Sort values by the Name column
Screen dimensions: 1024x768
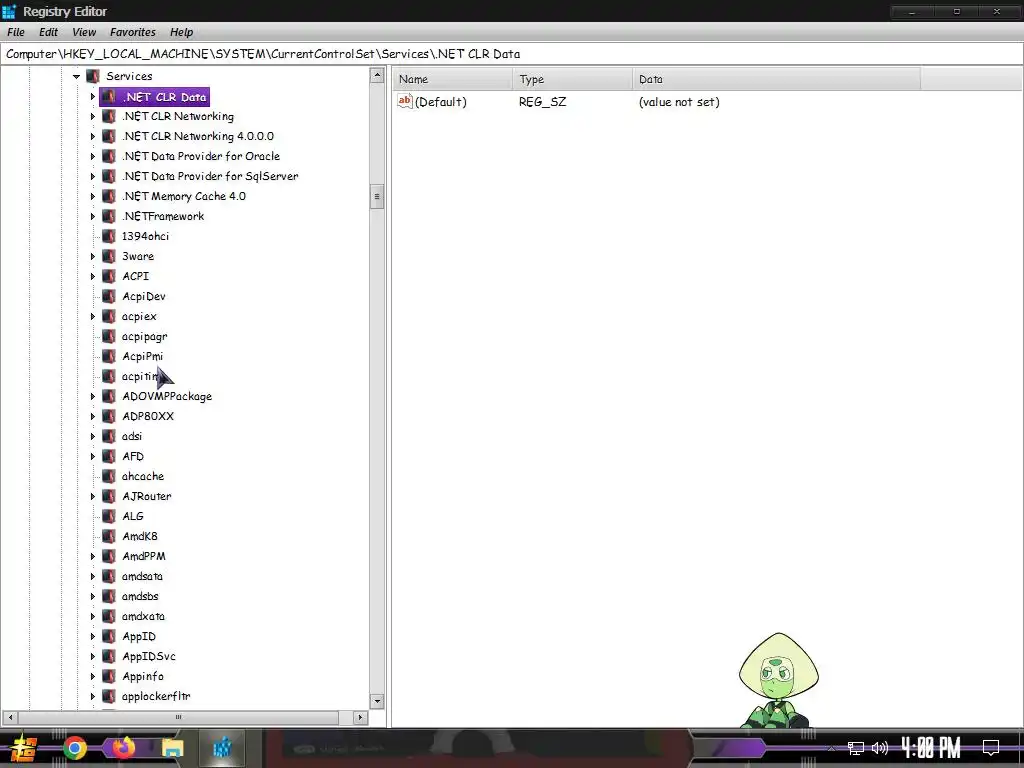453,79
